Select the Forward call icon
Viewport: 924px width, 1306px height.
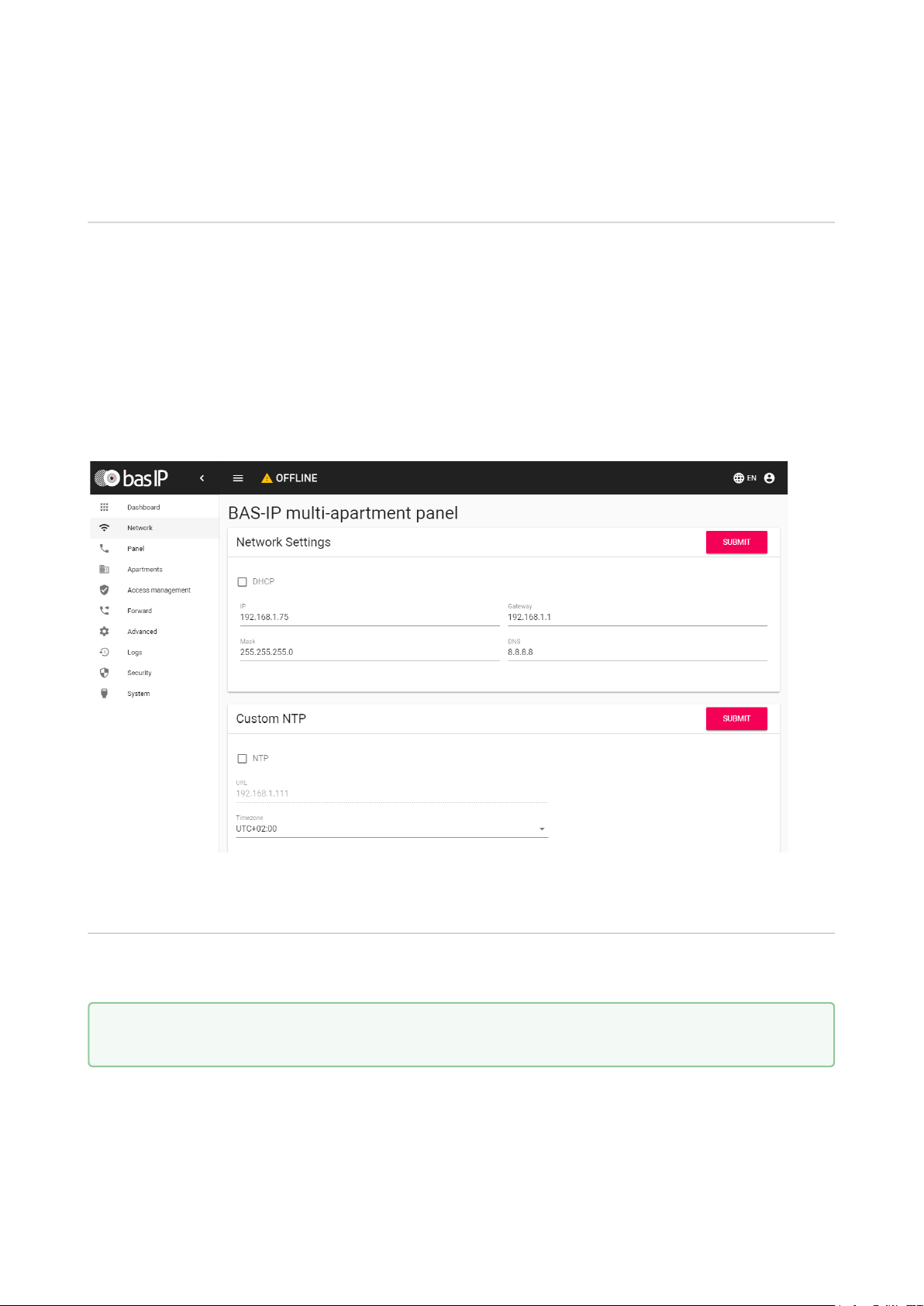104,611
